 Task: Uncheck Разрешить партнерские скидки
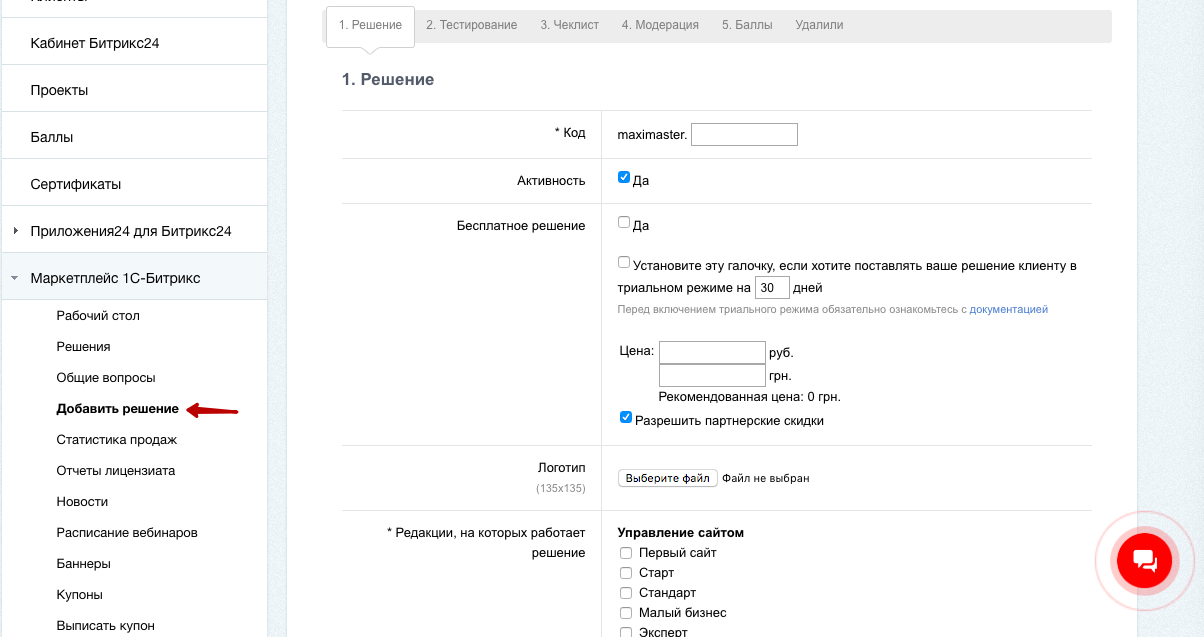[626, 418]
